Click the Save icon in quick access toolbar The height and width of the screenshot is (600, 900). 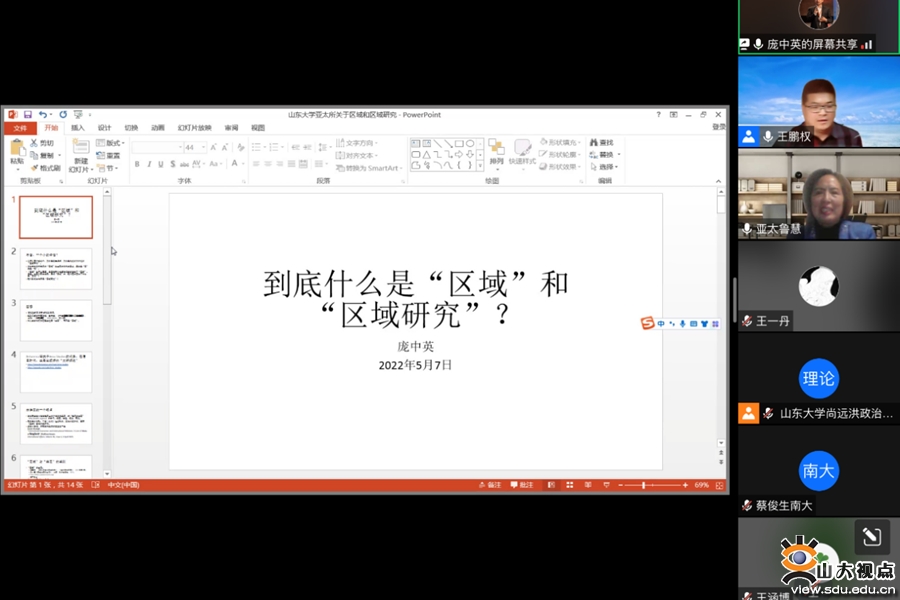tap(28, 115)
